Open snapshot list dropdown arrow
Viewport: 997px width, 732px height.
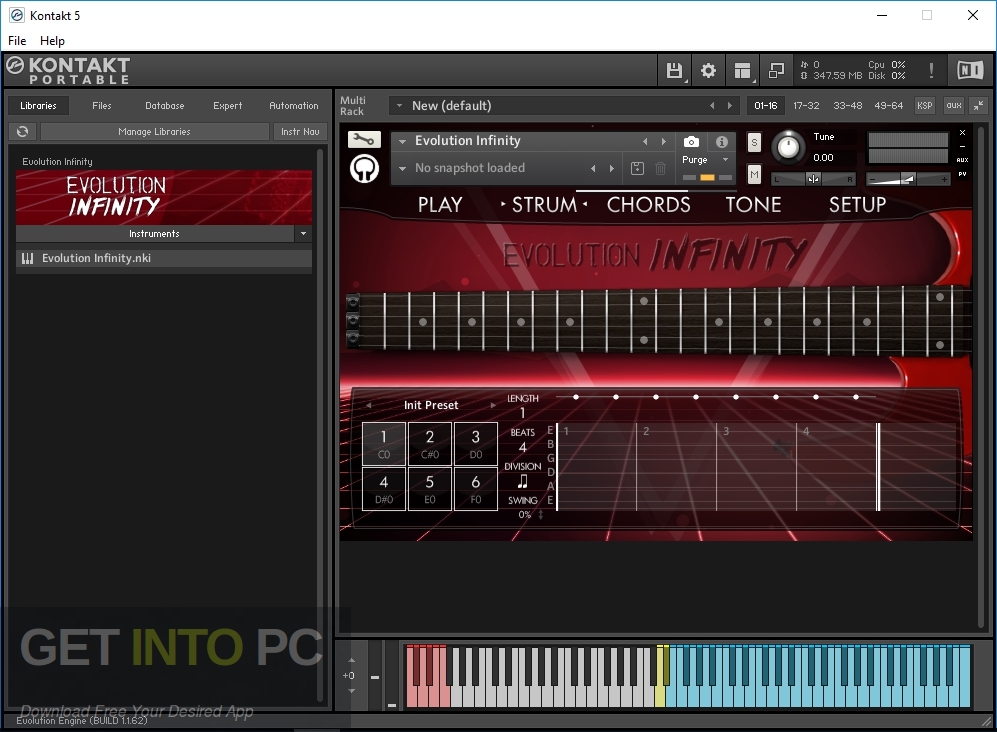click(402, 169)
